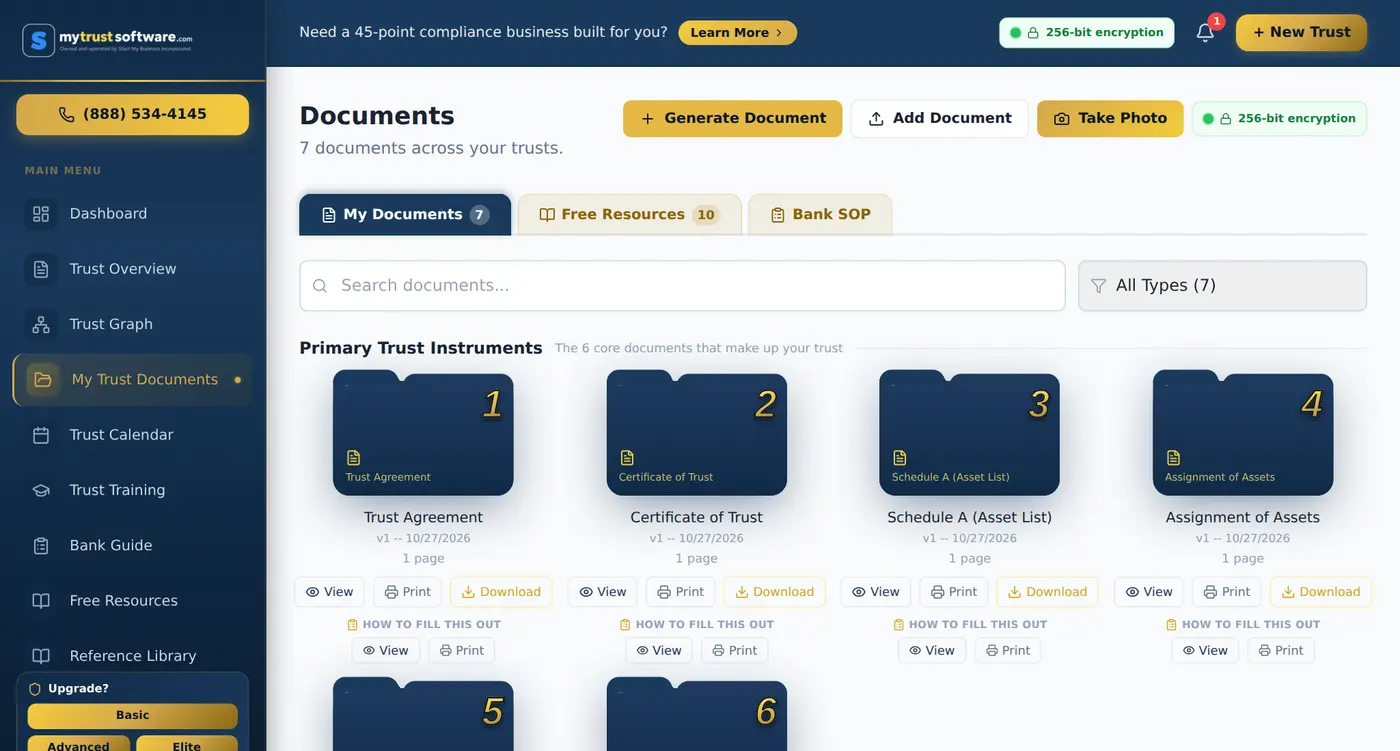Viewport: 1400px width, 751px height.
Task: Create a New Trust
Action: click(x=1301, y=32)
